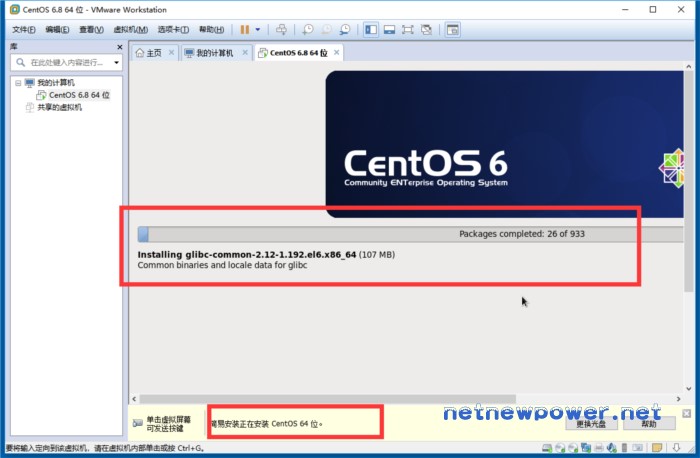This screenshot has width=700, height=458.
Task: Toggle the thumbnail bar view icon
Action: tap(389, 29)
